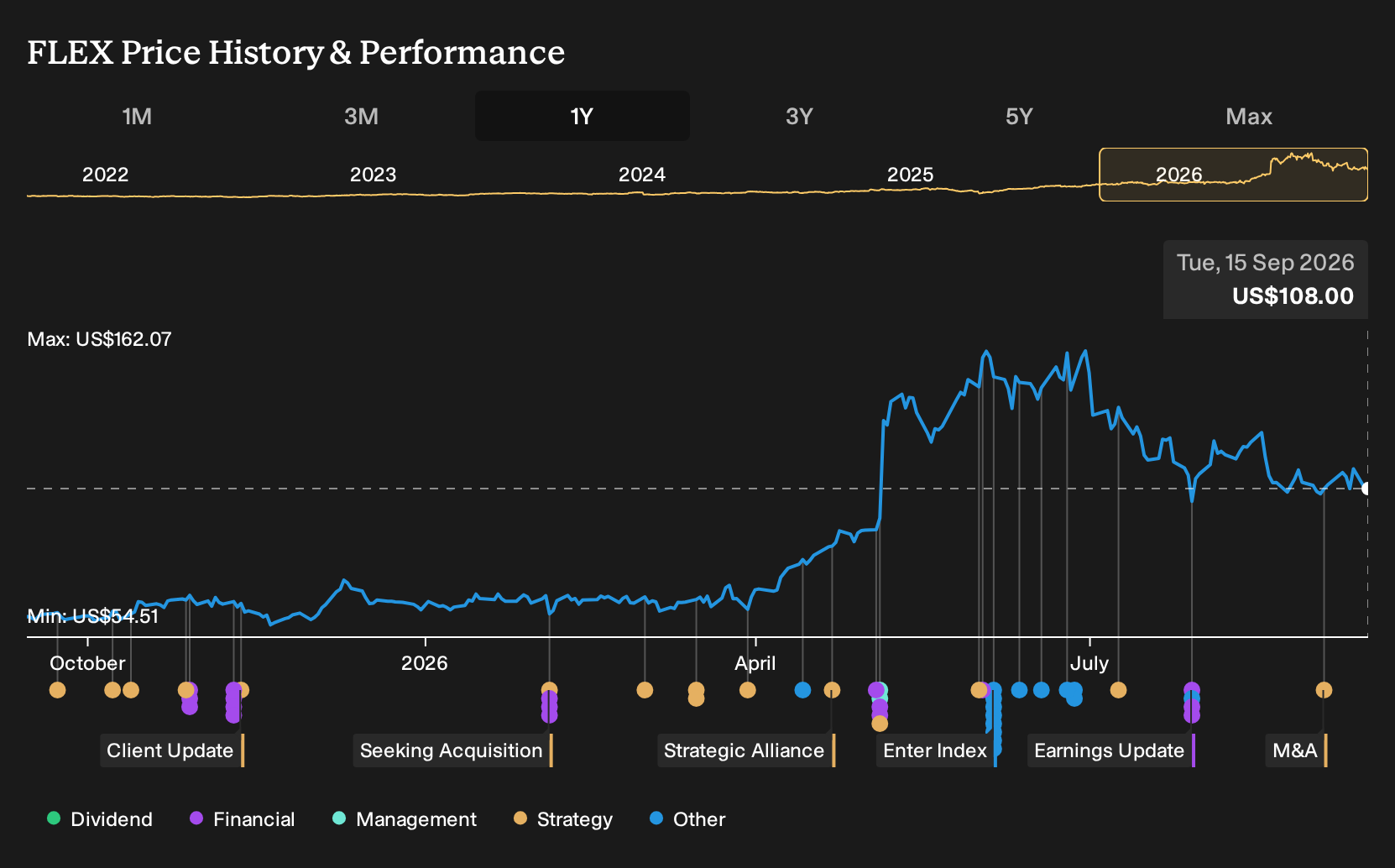Click the leftmost Strategy event dot
The width and height of the screenshot is (1395, 868).
(x=57, y=690)
